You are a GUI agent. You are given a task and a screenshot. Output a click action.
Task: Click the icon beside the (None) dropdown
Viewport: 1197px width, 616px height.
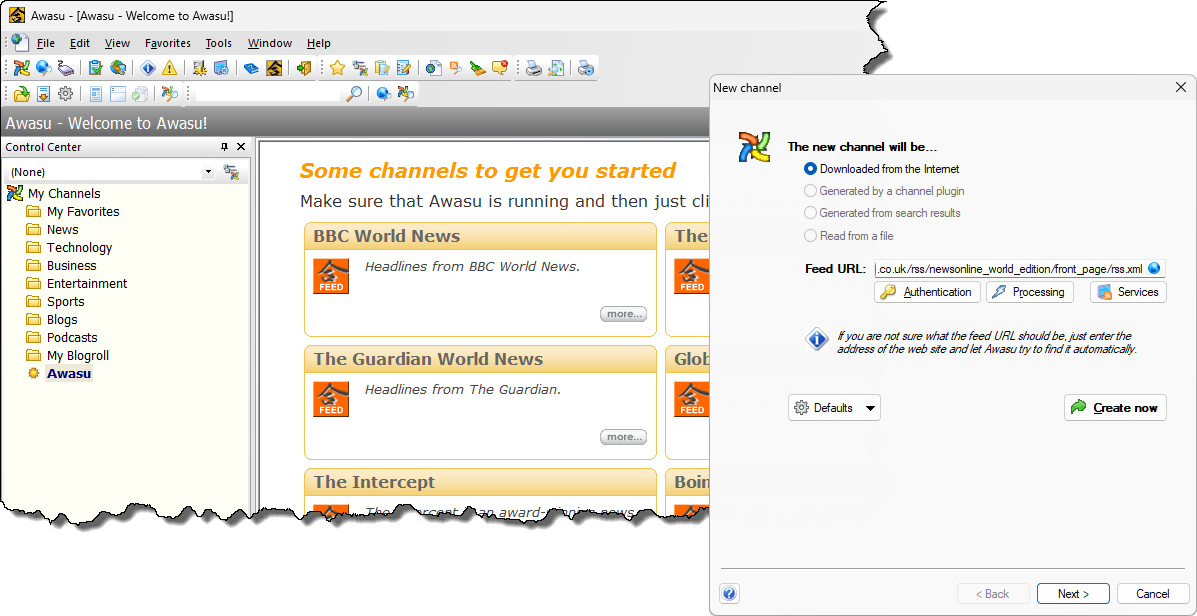tap(231, 172)
